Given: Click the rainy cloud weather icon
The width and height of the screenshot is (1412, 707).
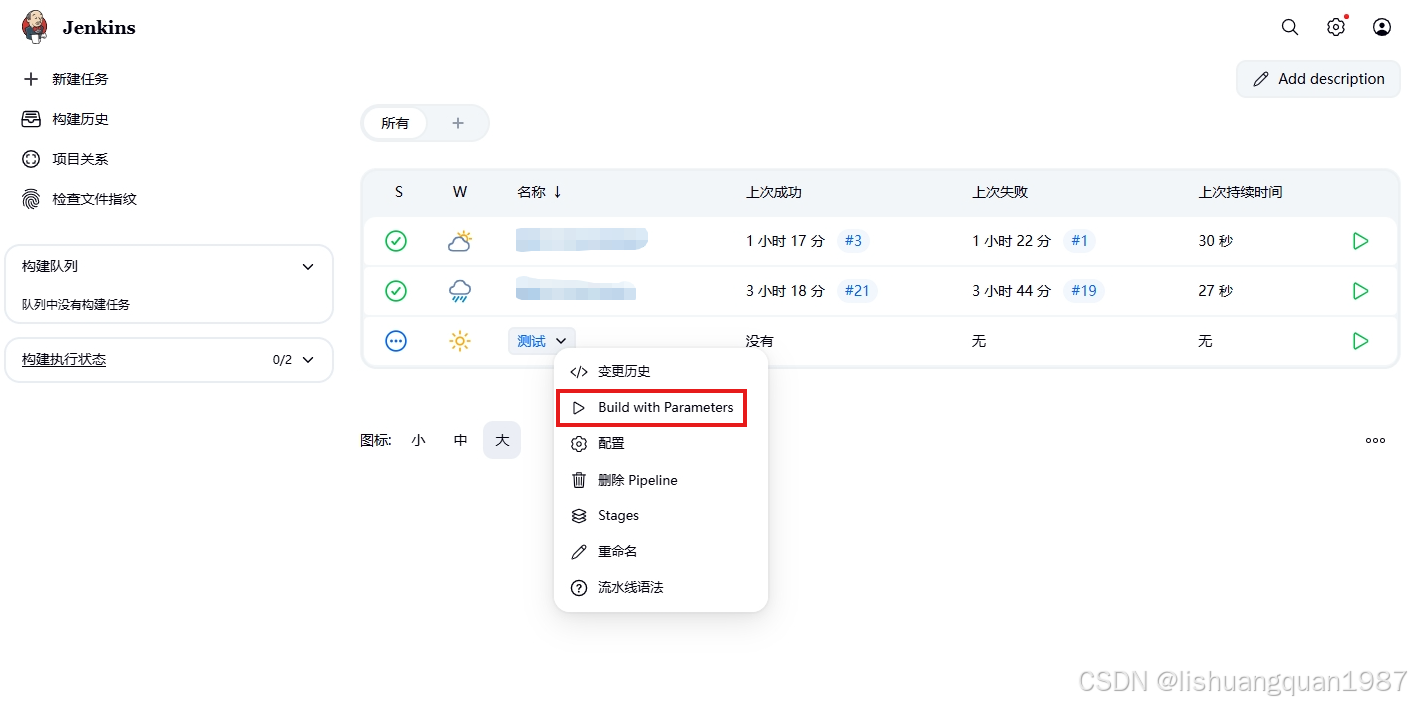Looking at the screenshot, I should tap(460, 291).
